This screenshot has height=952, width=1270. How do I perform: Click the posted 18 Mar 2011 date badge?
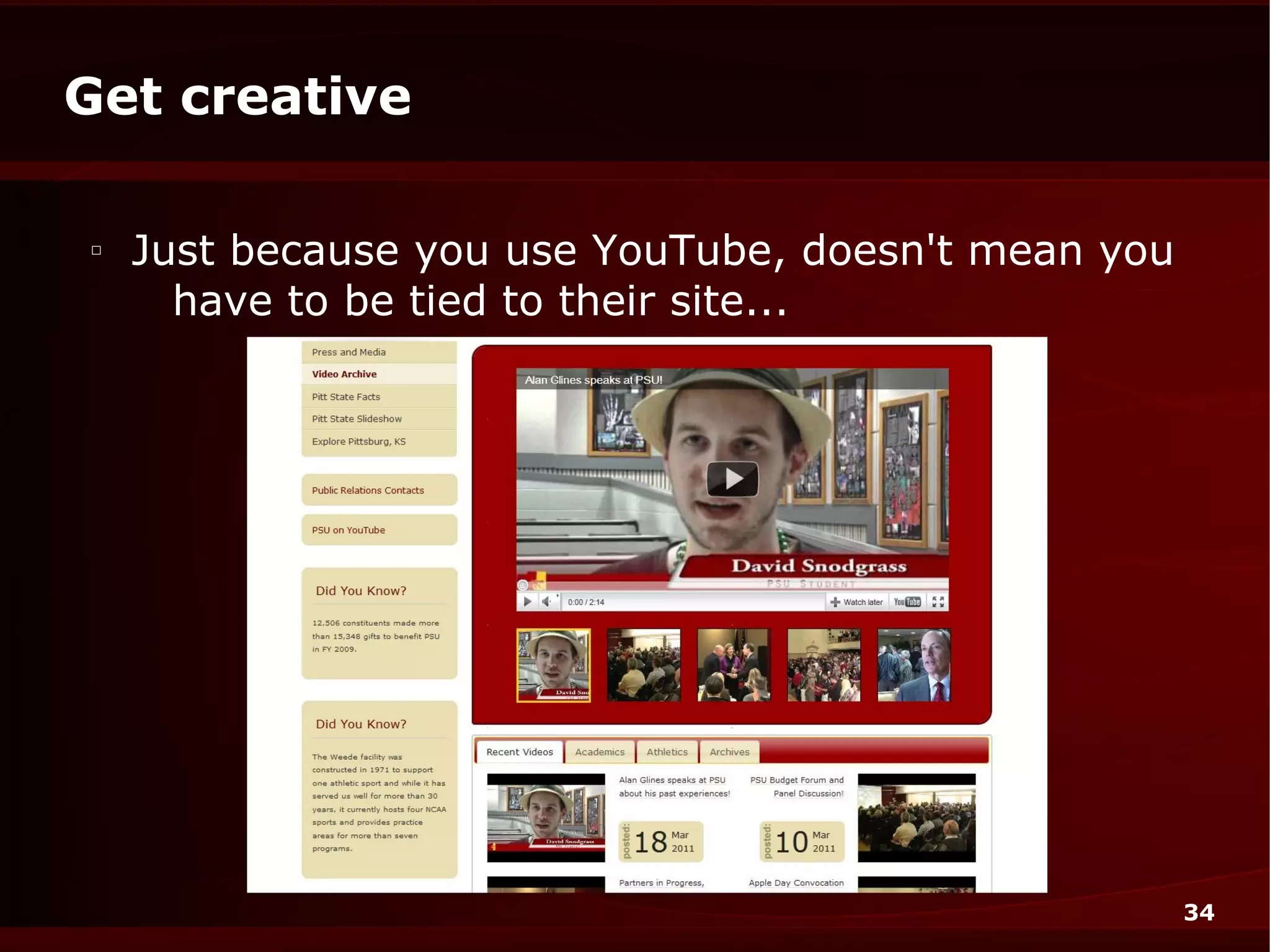[661, 842]
